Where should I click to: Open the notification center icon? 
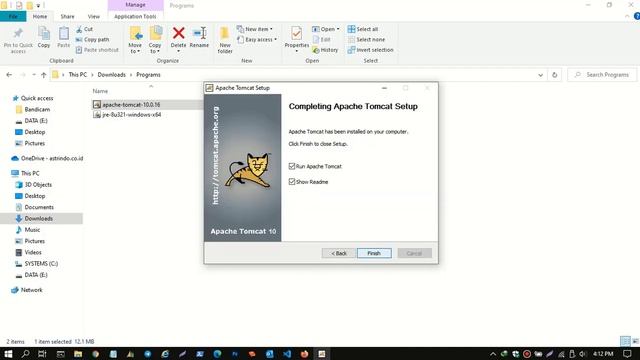point(627,354)
